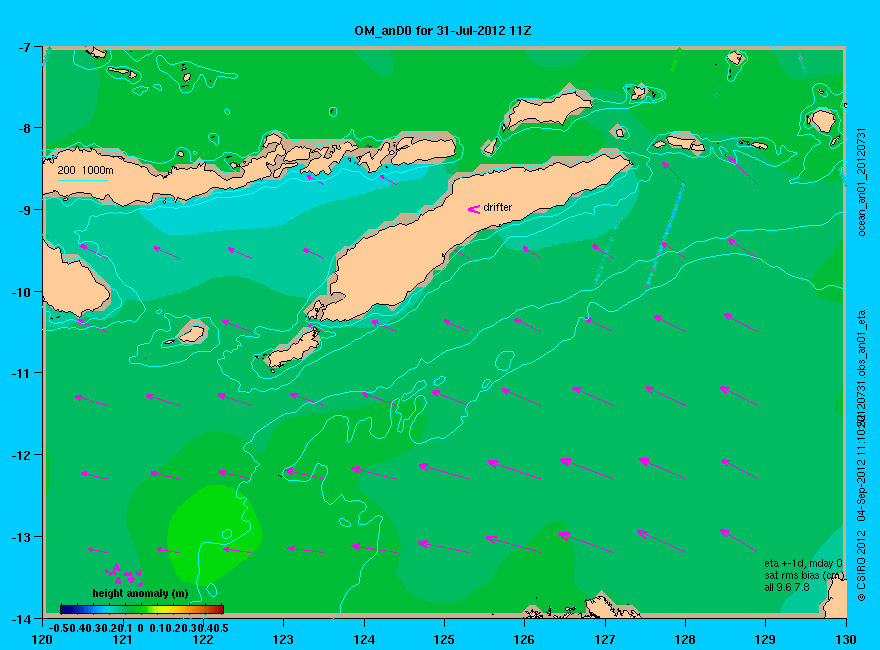Click the magenta drifter arrow symbol beside "drifter"

[474, 209]
